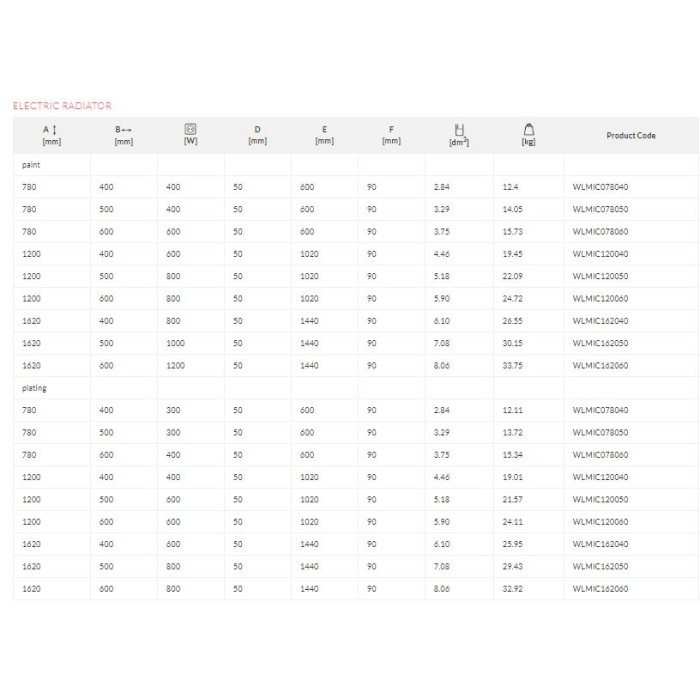Select the paint section row label

(x=31, y=165)
